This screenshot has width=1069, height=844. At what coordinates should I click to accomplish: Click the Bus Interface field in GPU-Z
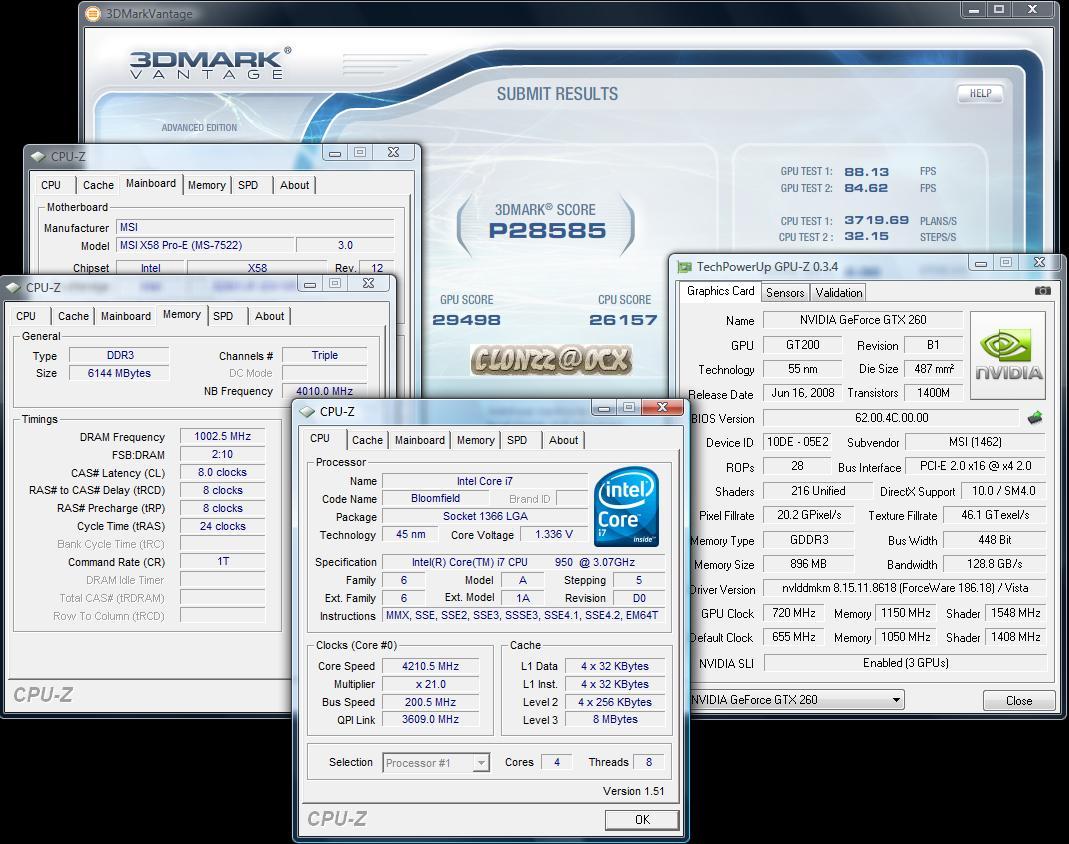(x=976, y=466)
